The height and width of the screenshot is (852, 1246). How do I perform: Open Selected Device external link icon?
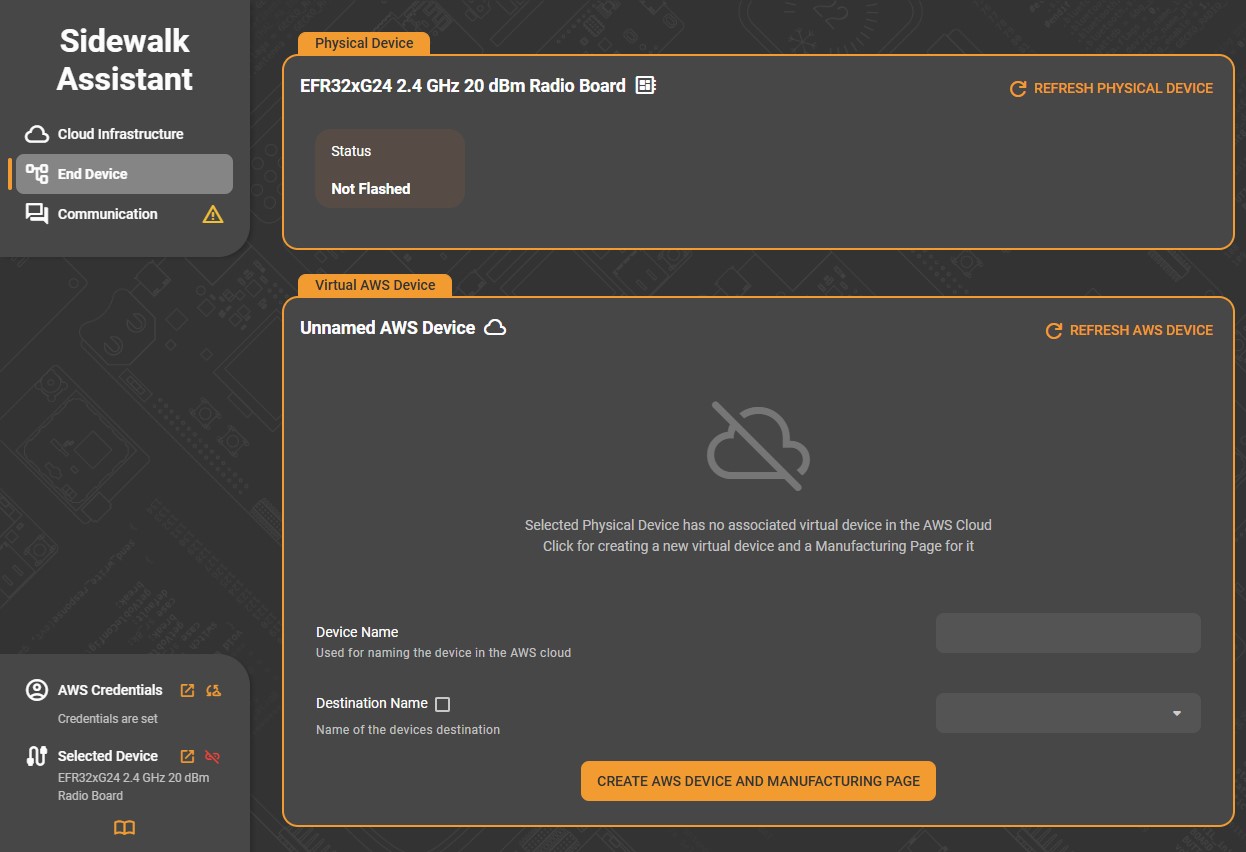click(187, 756)
